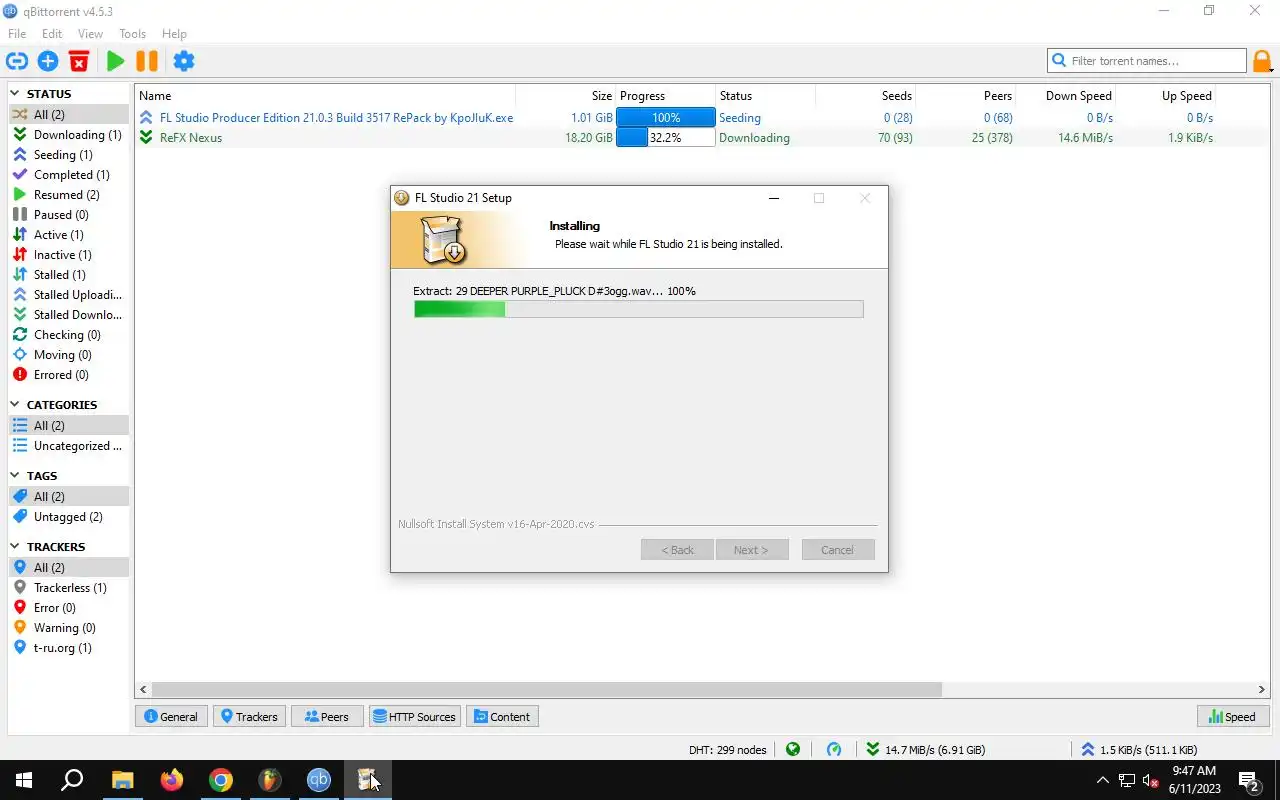Click the green Resume play toolbar icon
Screen dimensions: 1280x800
coord(115,61)
